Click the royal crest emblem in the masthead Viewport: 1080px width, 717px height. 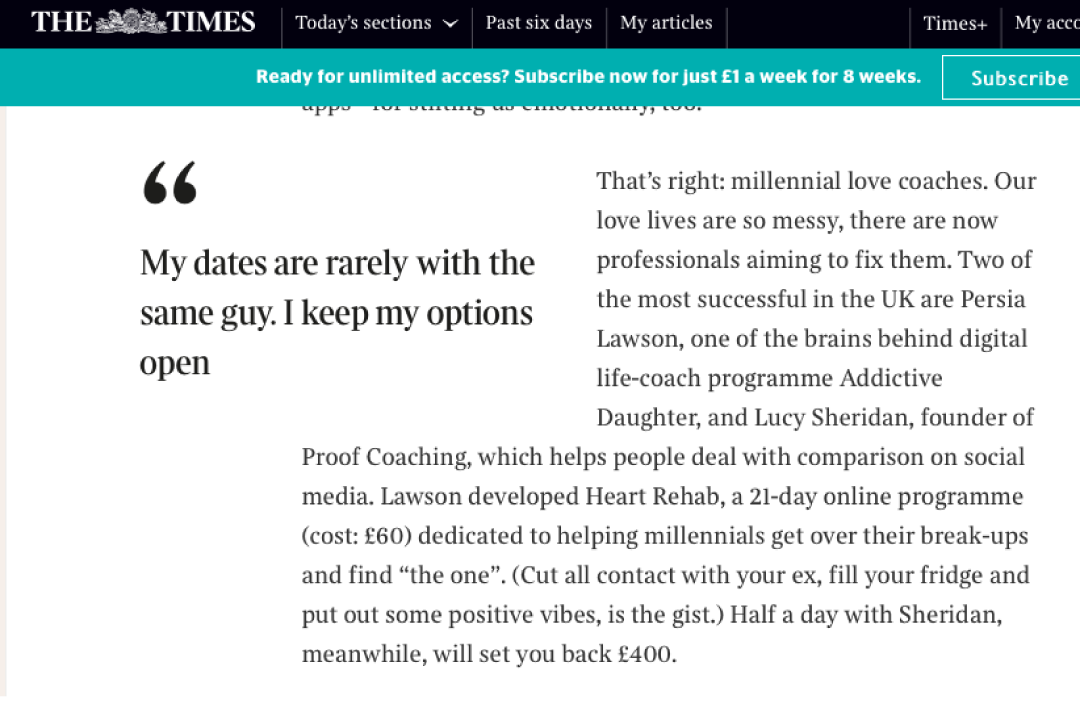click(131, 22)
